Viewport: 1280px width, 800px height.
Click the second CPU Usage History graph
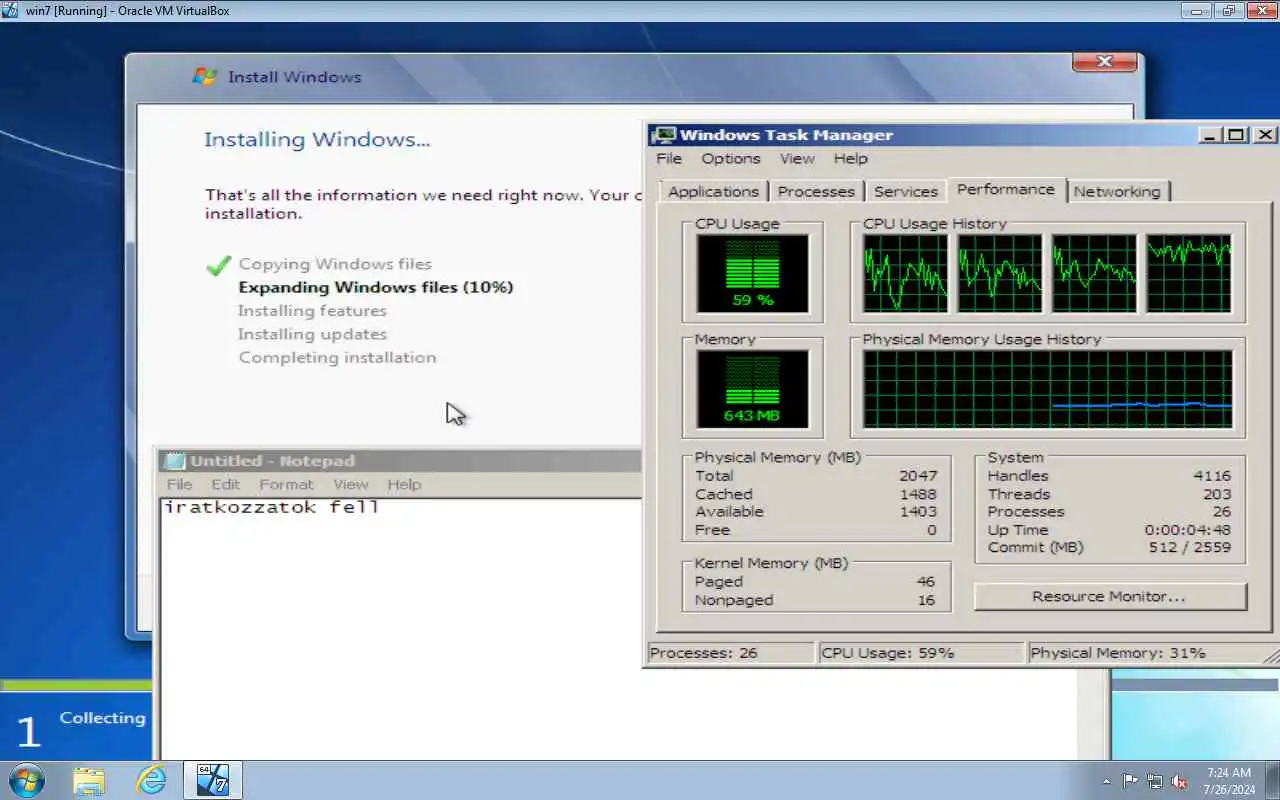pyautogui.click(x=1000, y=273)
